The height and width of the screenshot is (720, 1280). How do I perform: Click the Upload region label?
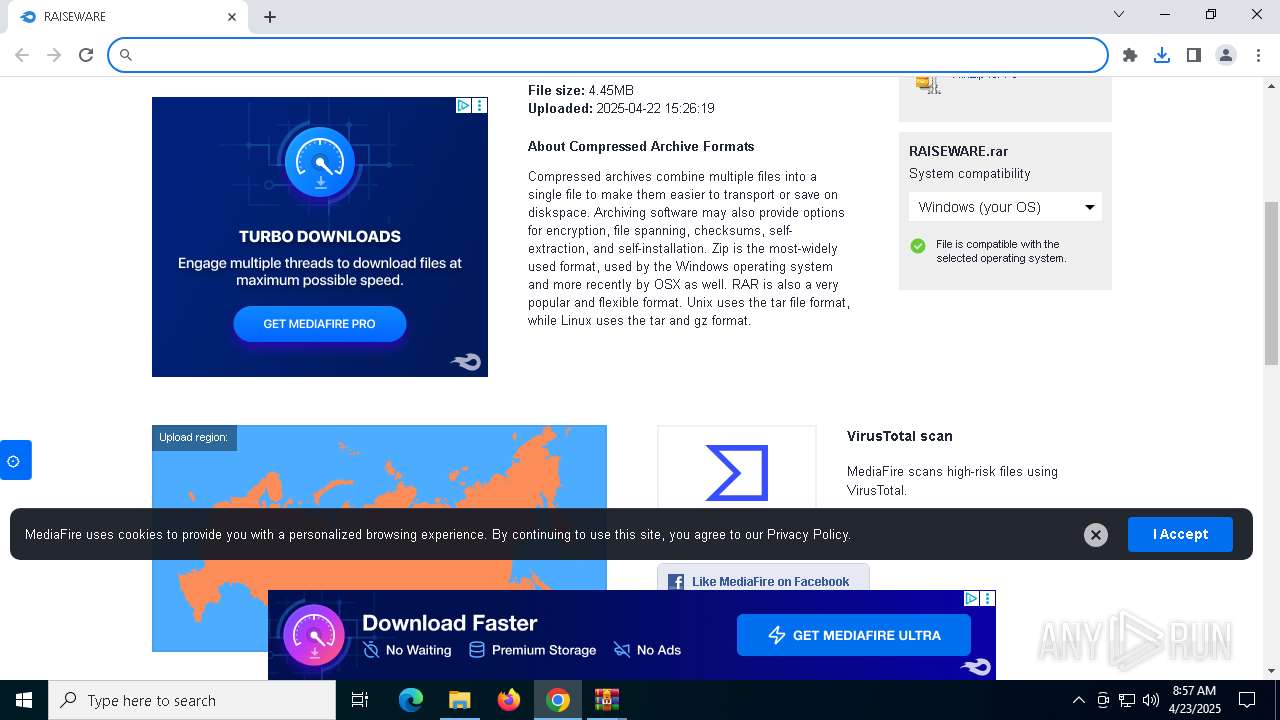[x=193, y=437]
